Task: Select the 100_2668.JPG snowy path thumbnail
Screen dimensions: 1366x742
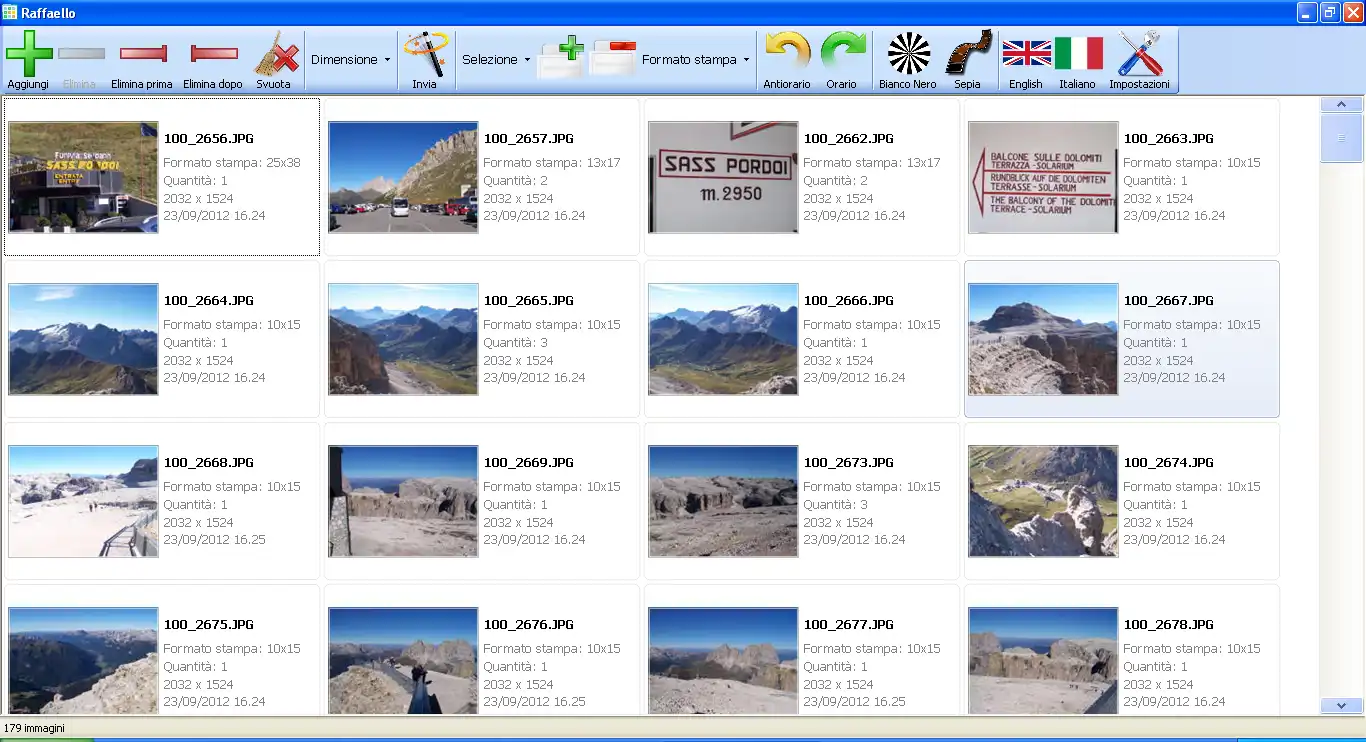Action: [x=83, y=501]
